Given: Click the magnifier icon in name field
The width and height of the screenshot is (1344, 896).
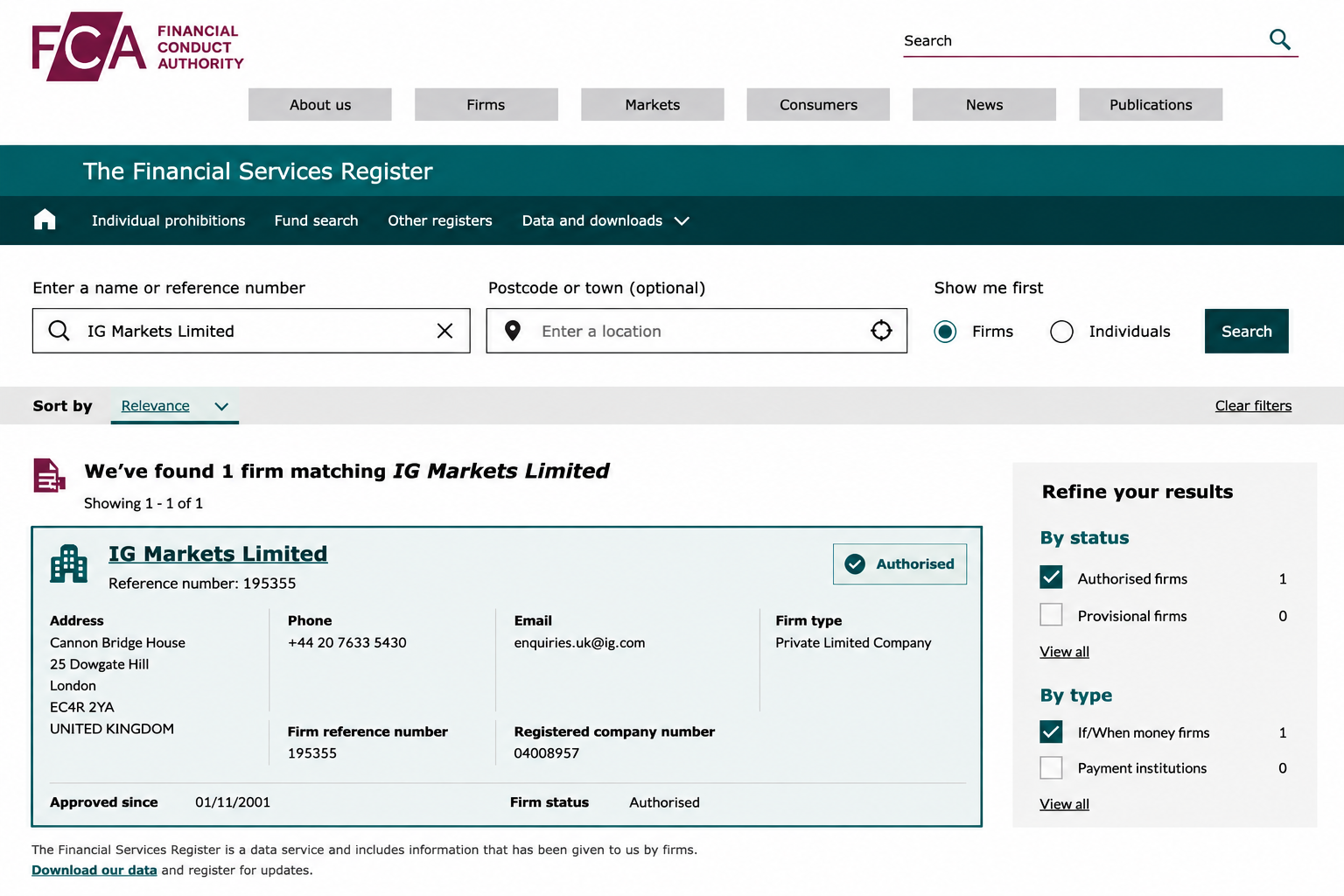Looking at the screenshot, I should coord(59,331).
